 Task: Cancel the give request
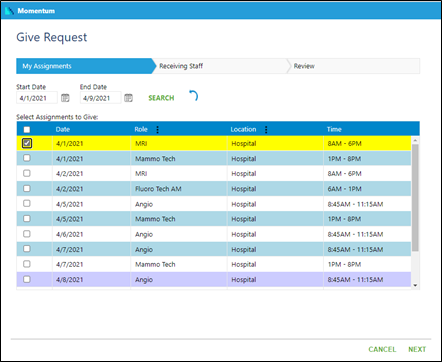pyautogui.click(x=382, y=349)
